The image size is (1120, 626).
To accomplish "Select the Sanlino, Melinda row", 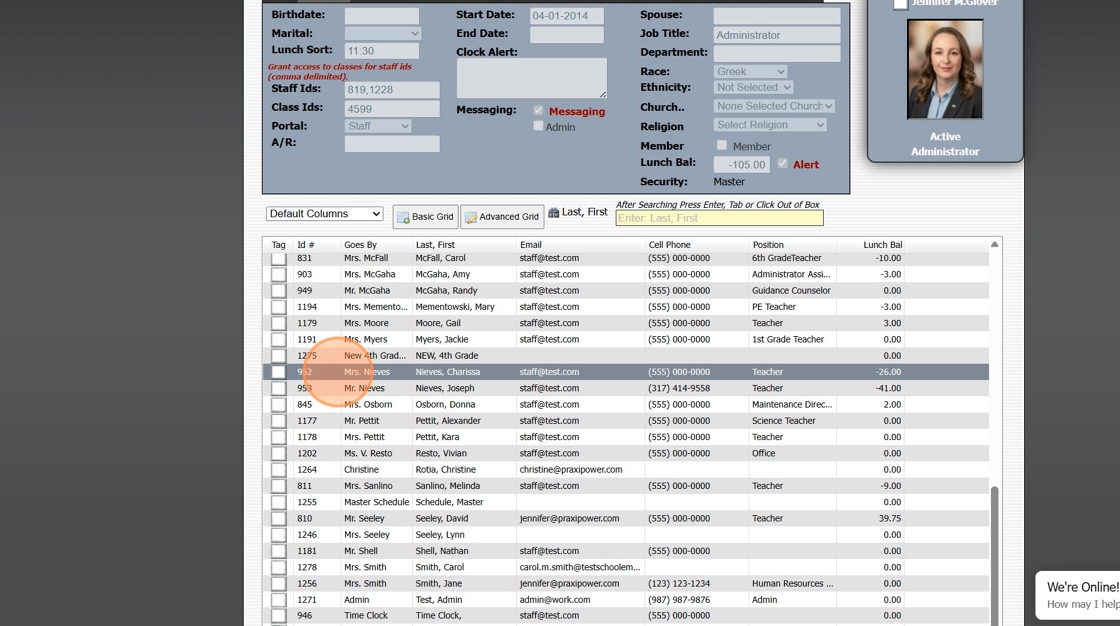I will 626,486.
